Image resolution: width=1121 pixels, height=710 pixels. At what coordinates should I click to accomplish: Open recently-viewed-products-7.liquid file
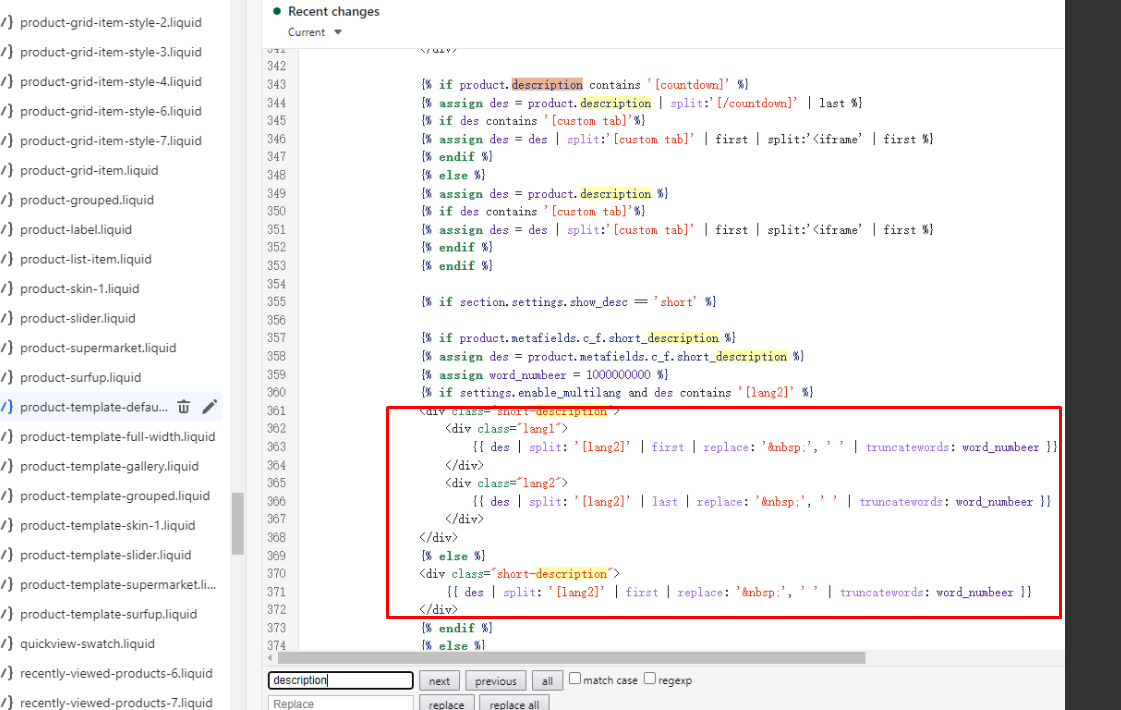click(117, 703)
